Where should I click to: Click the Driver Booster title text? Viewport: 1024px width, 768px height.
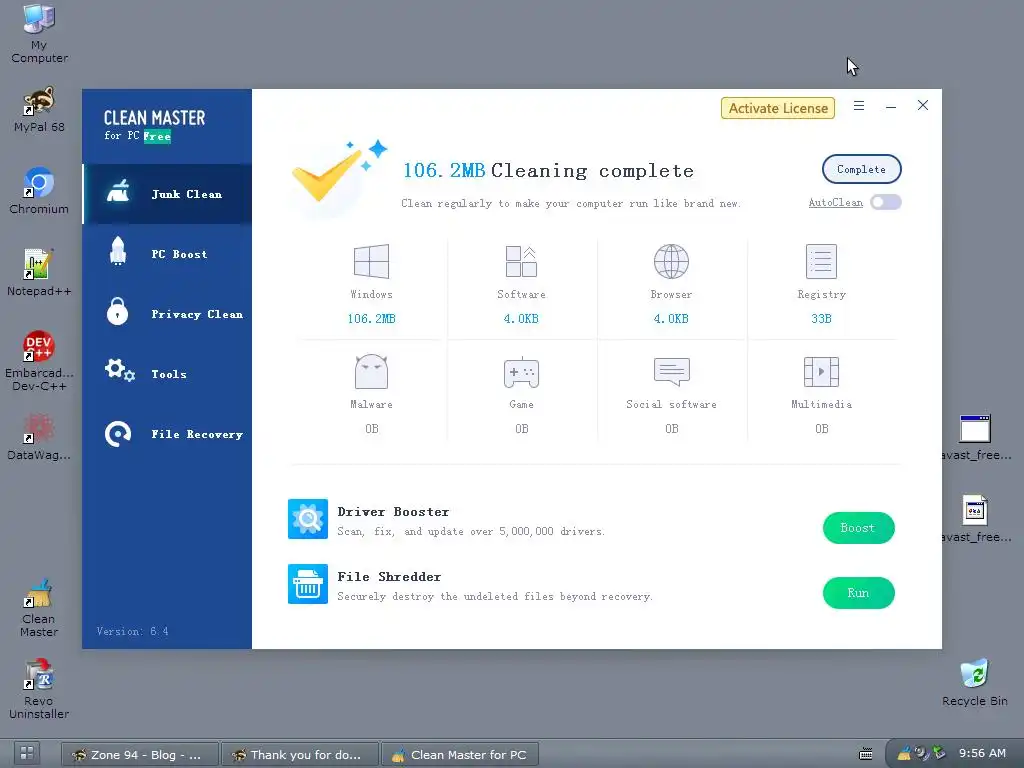pos(393,512)
